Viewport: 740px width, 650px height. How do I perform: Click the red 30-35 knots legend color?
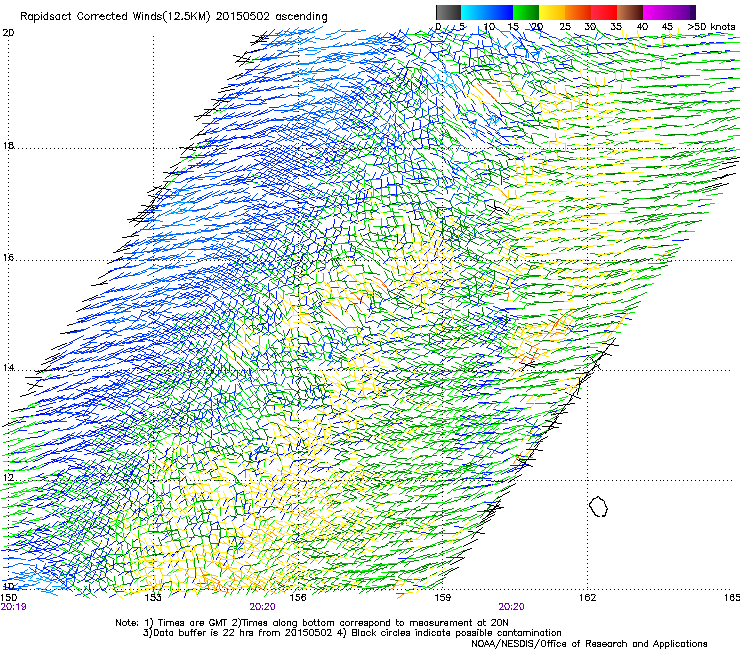point(604,12)
